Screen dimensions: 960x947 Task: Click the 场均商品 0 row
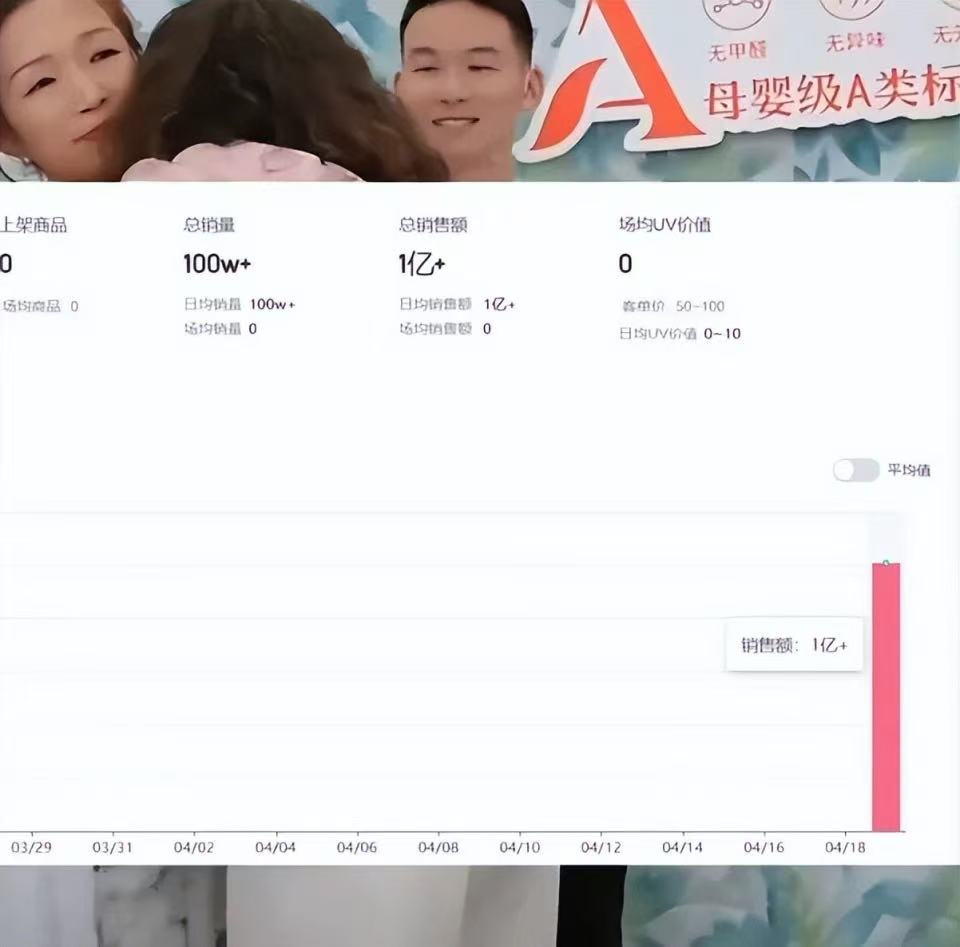(40, 306)
